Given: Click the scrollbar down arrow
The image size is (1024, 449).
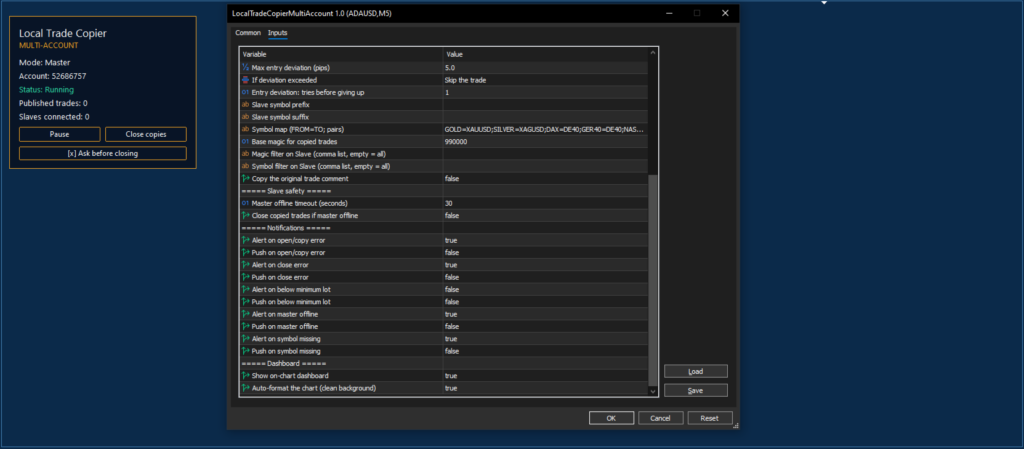Looking at the screenshot, I should [x=653, y=390].
